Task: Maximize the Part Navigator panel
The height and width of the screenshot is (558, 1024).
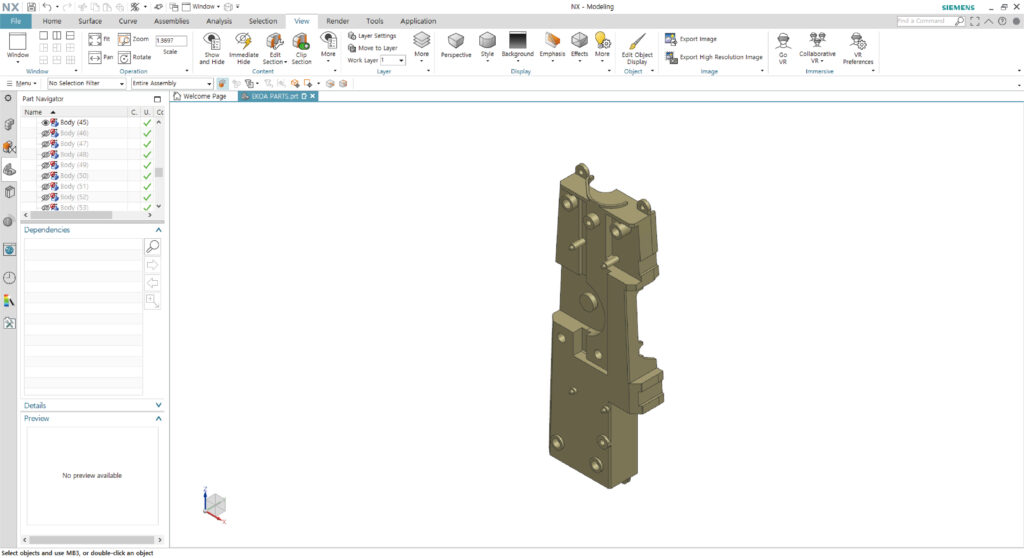Action: point(157,99)
